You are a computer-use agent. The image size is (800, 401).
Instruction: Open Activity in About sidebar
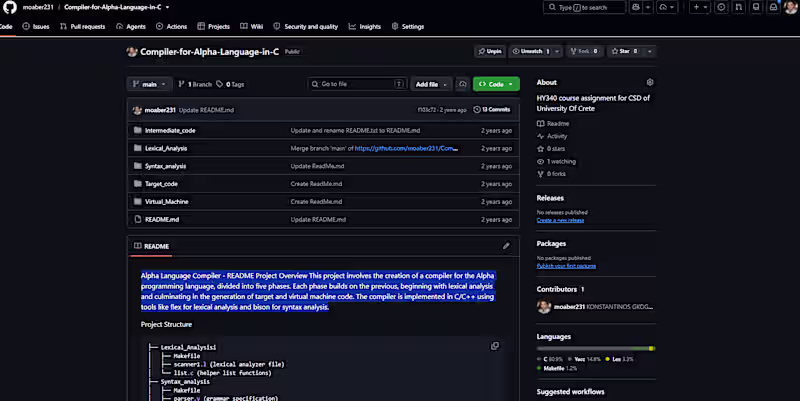[552, 136]
